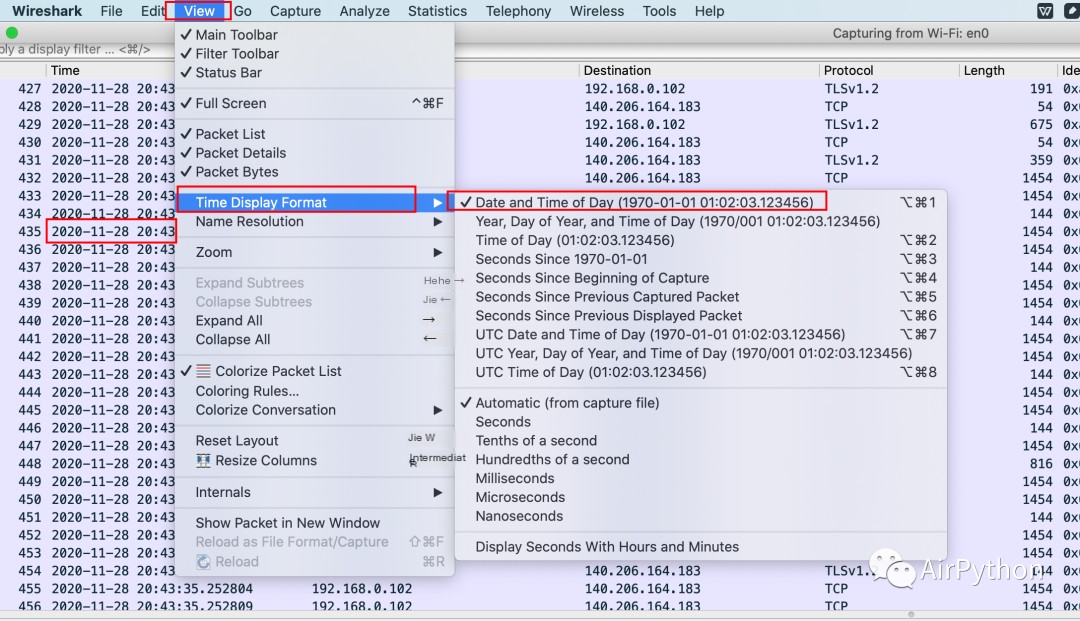
Task: Toggle Filter Toolbar visibility
Action: 315,54
